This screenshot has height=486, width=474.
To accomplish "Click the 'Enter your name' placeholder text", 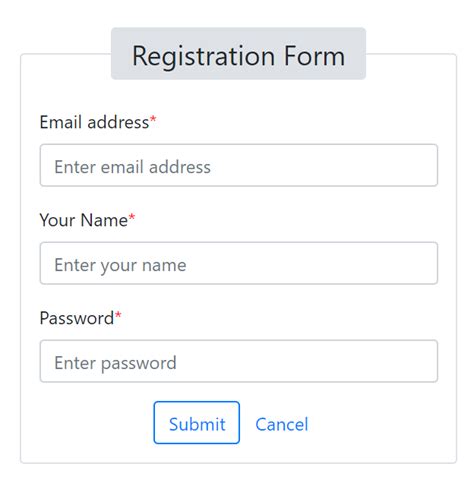I will coord(120,265).
